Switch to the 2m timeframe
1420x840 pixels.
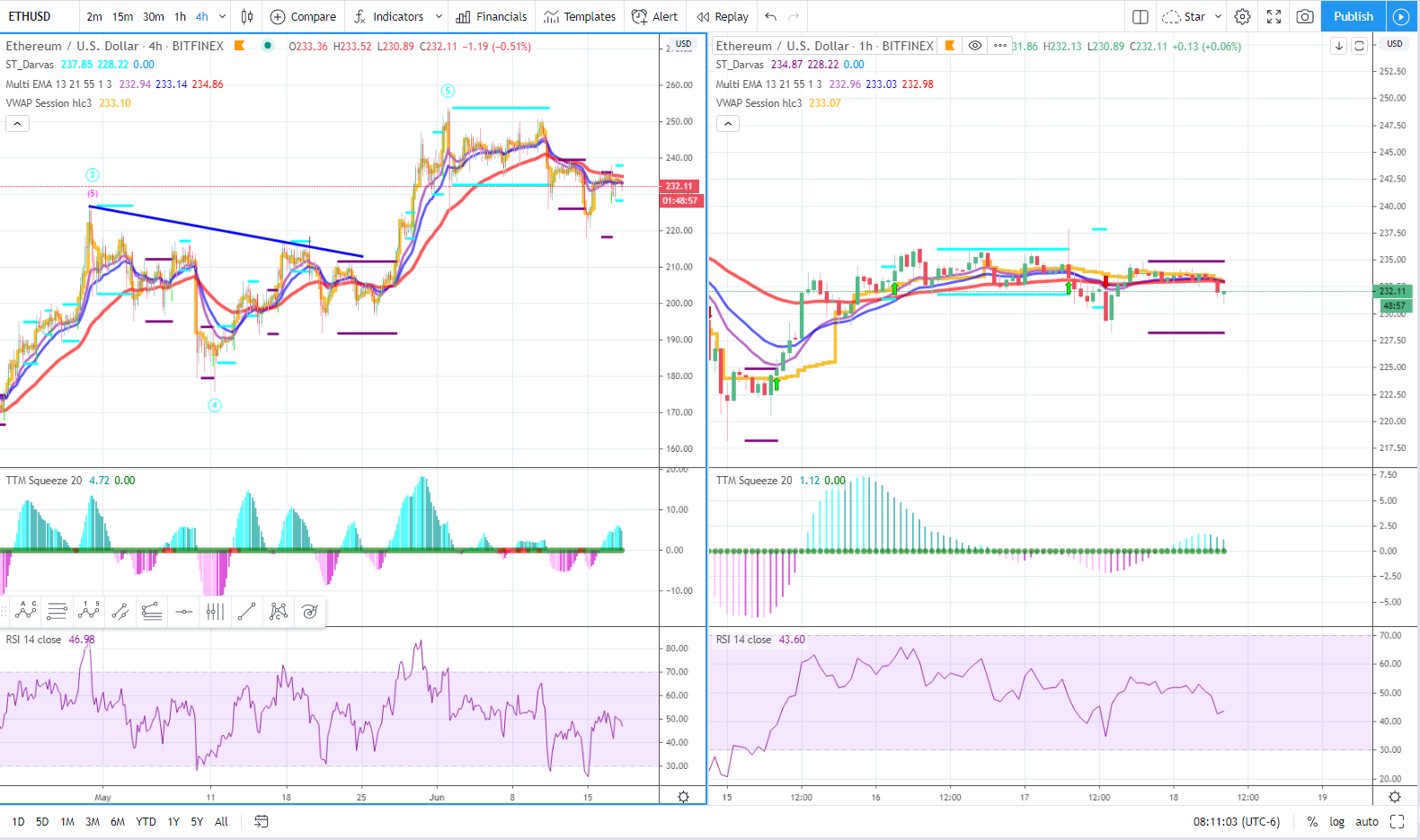[x=94, y=16]
